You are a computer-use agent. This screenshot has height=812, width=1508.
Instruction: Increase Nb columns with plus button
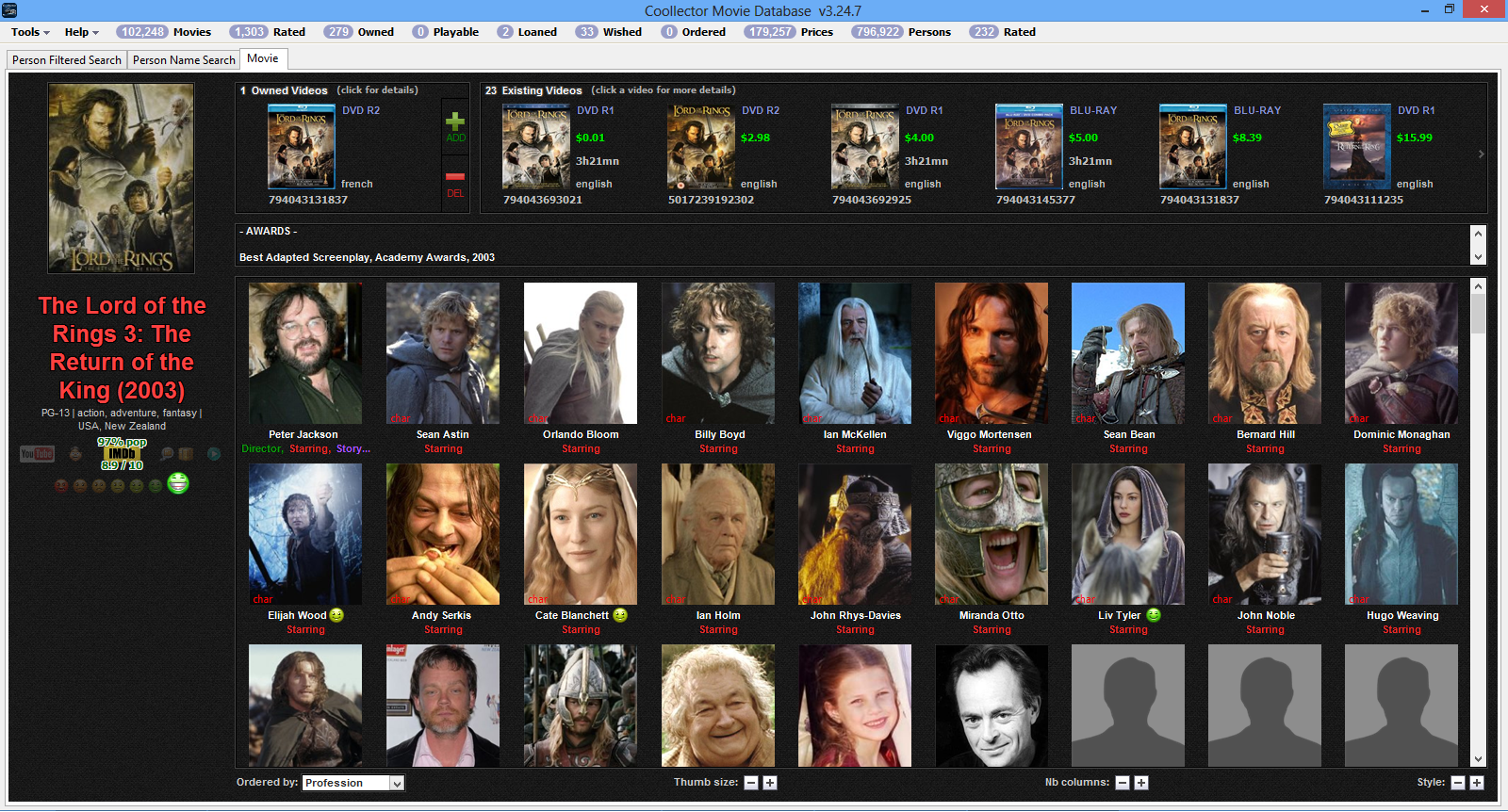tap(1141, 783)
